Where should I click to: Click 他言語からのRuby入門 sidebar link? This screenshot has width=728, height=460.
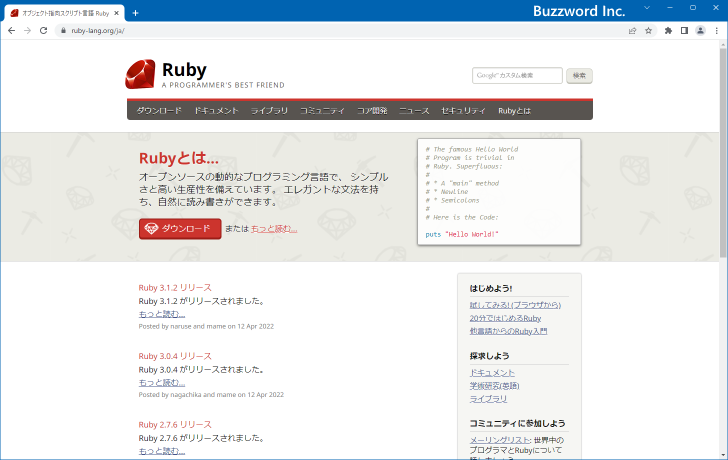(508, 331)
